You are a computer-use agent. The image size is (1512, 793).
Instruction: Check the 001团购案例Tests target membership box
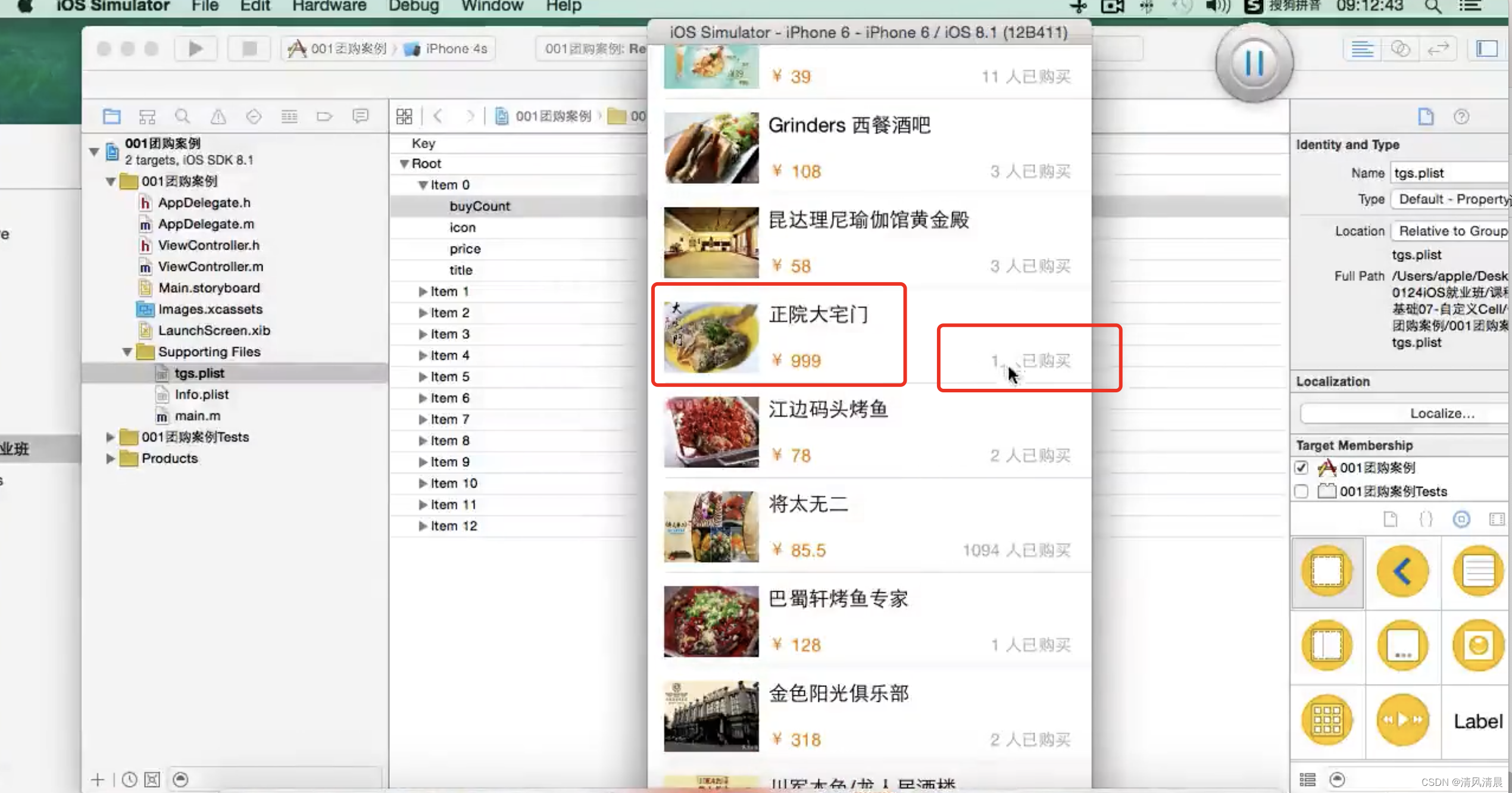coord(1301,492)
